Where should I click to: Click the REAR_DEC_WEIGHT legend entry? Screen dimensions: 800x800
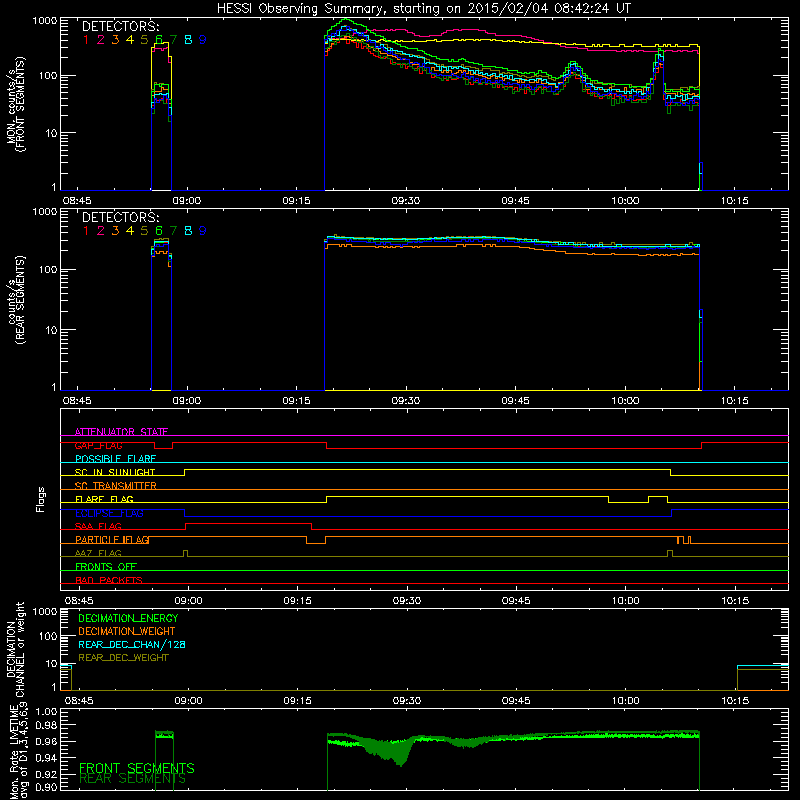tap(123, 658)
